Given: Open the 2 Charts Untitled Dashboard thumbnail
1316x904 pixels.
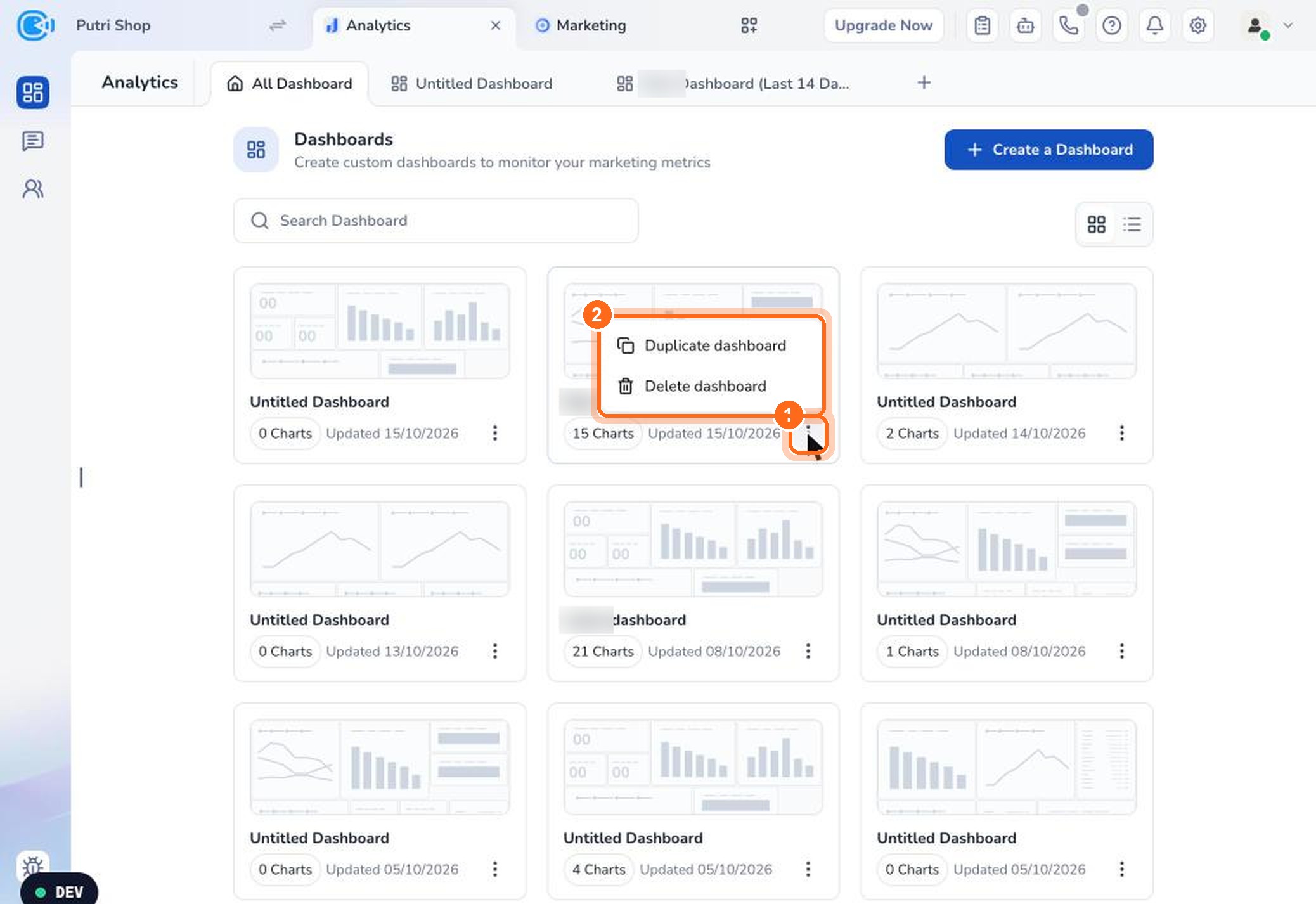Looking at the screenshot, I should (x=1007, y=331).
